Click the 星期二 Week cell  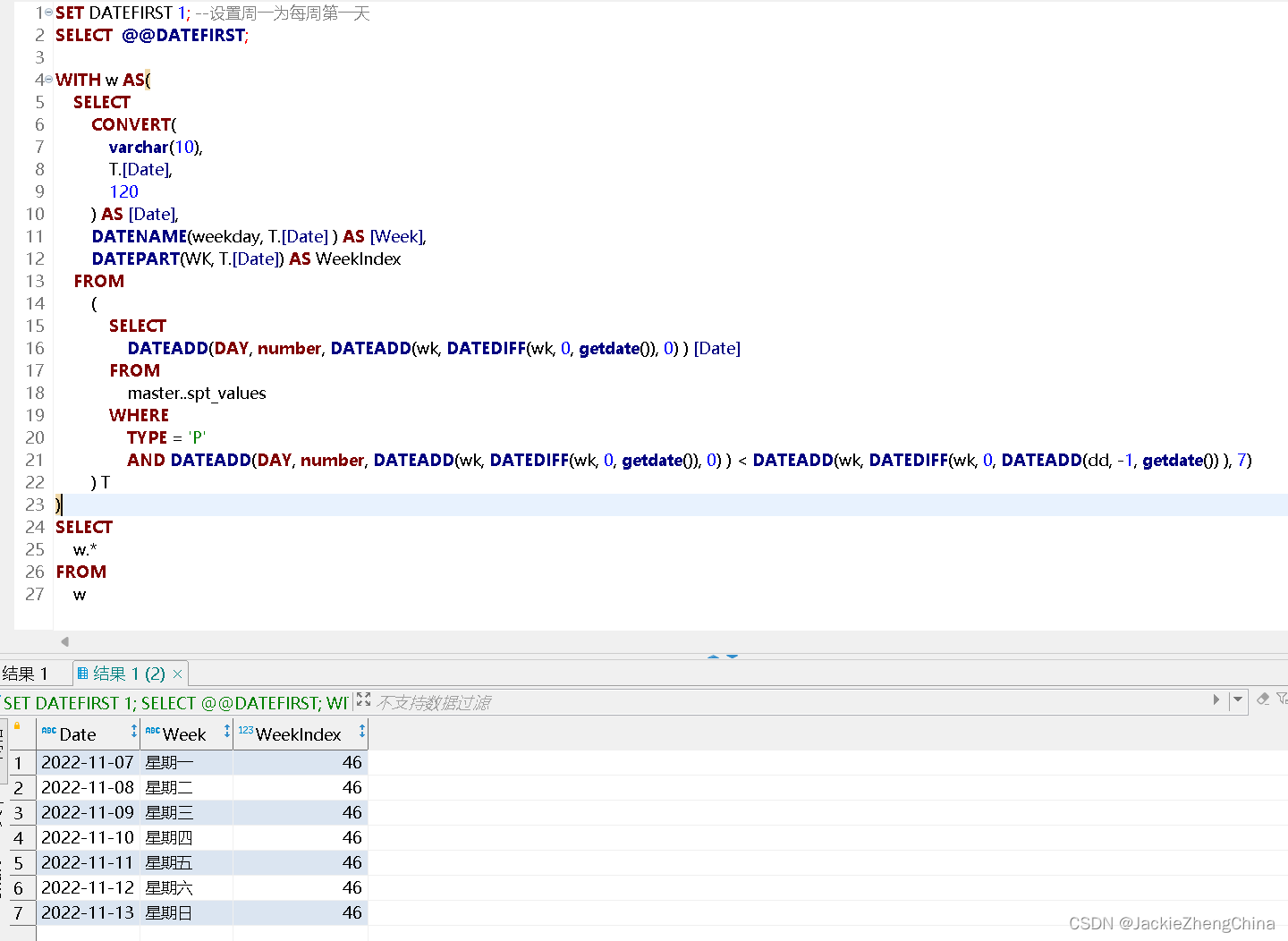[x=186, y=788]
